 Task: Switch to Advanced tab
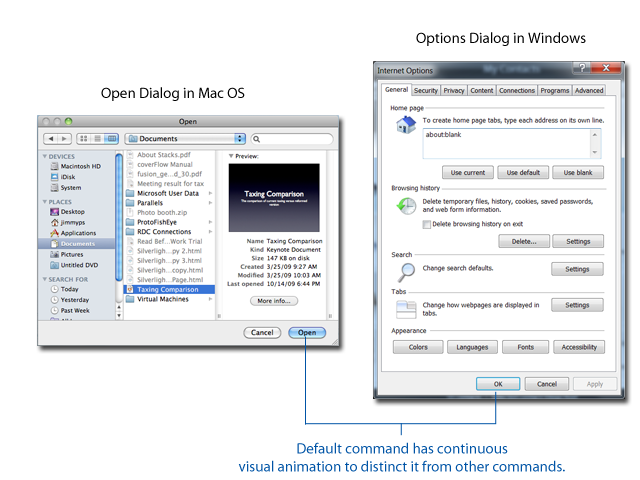pyautogui.click(x=589, y=91)
